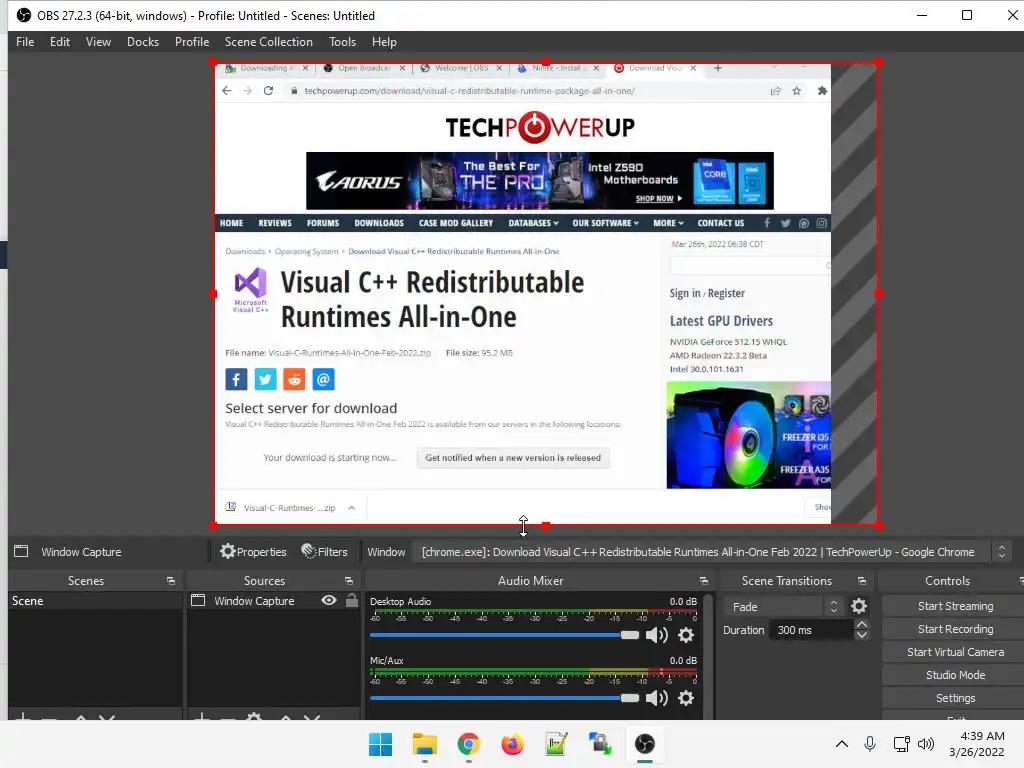The height and width of the screenshot is (768, 1024).
Task: Adjust the Mic/Aux volume slider
Action: click(504, 698)
